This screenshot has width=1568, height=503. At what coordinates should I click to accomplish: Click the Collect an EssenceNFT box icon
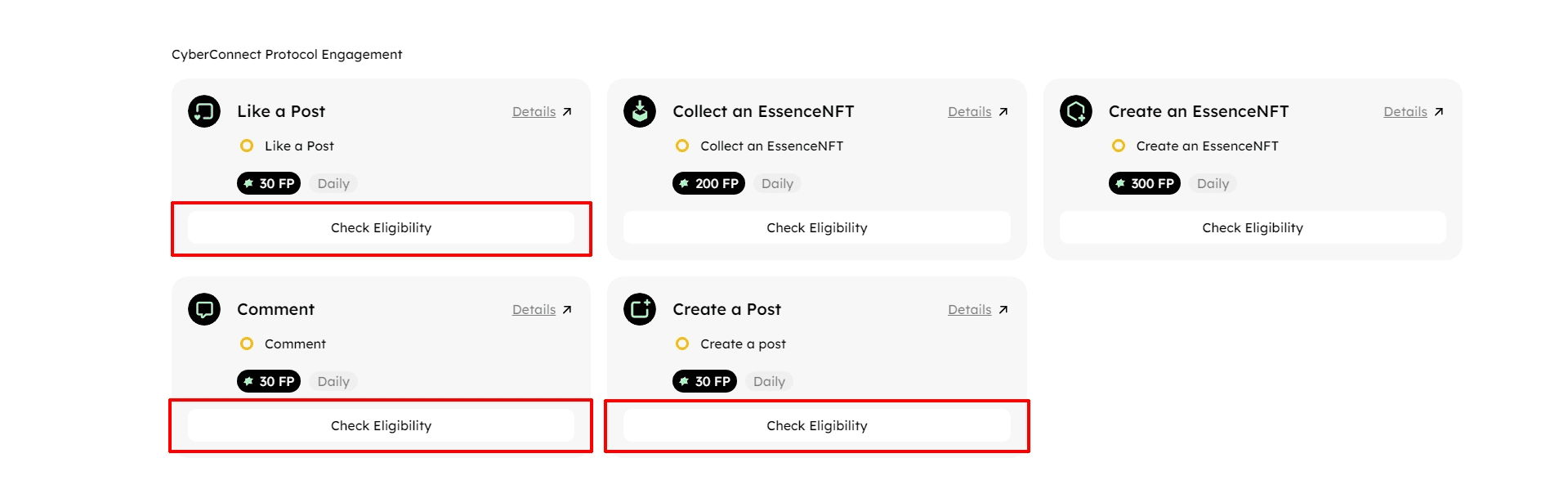pos(640,111)
